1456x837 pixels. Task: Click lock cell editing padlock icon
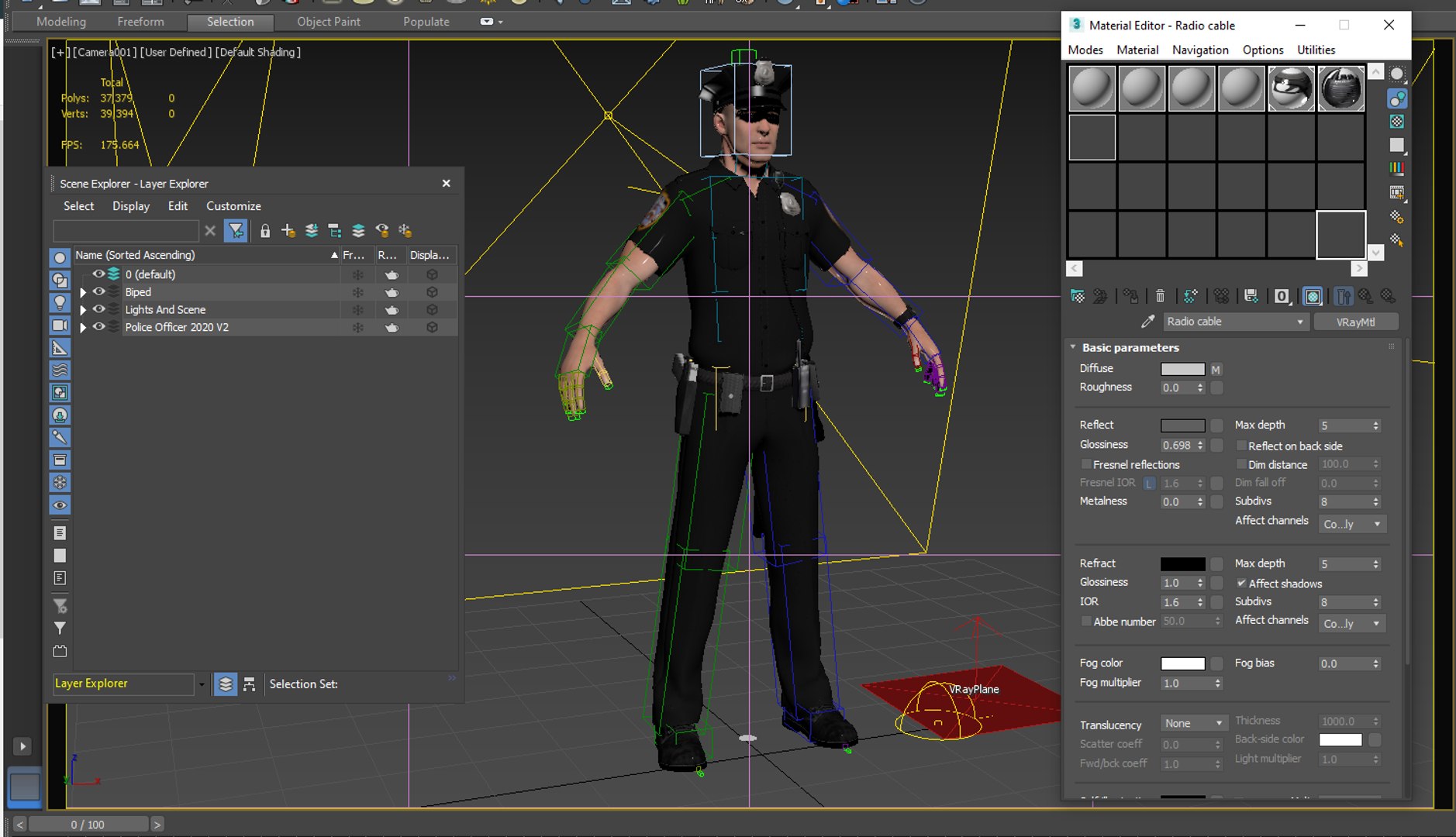tap(265, 231)
